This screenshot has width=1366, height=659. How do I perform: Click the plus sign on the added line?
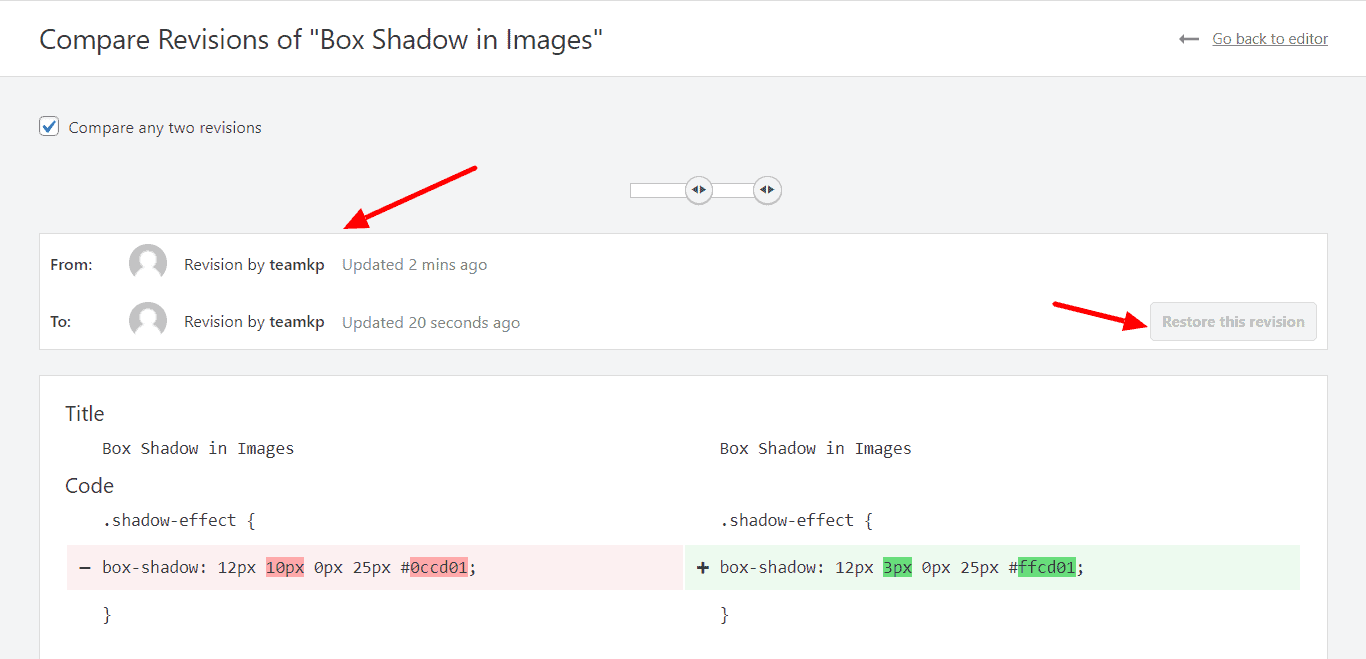tap(702, 568)
